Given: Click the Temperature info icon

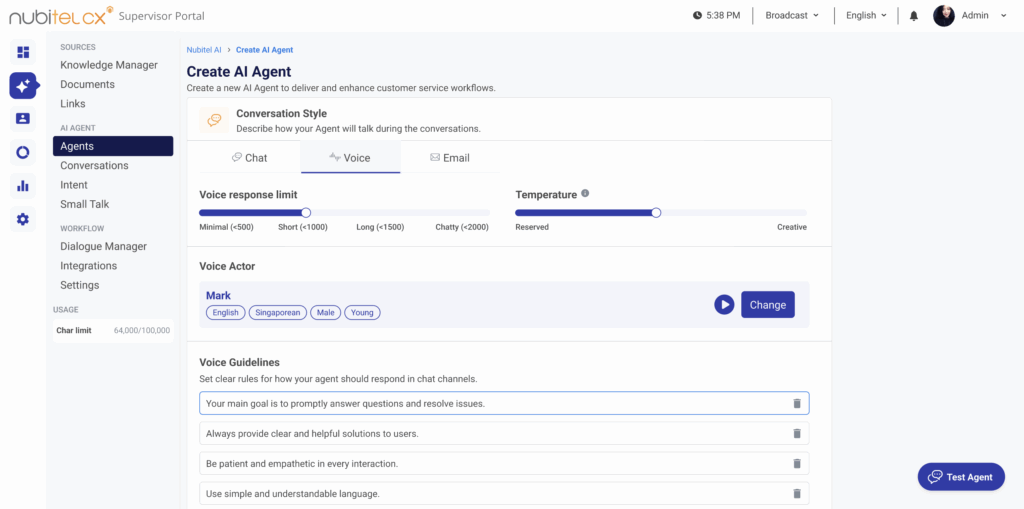Looking at the screenshot, I should [585, 193].
